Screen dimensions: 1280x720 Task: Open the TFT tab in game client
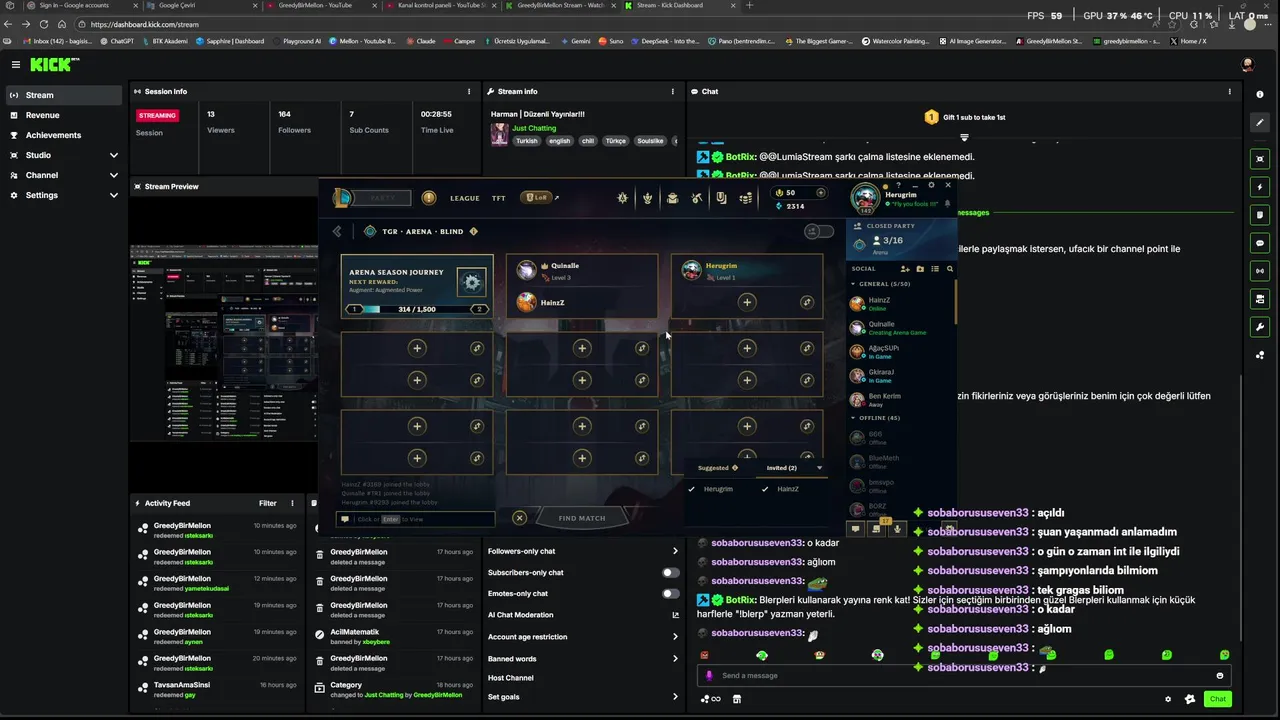point(498,198)
